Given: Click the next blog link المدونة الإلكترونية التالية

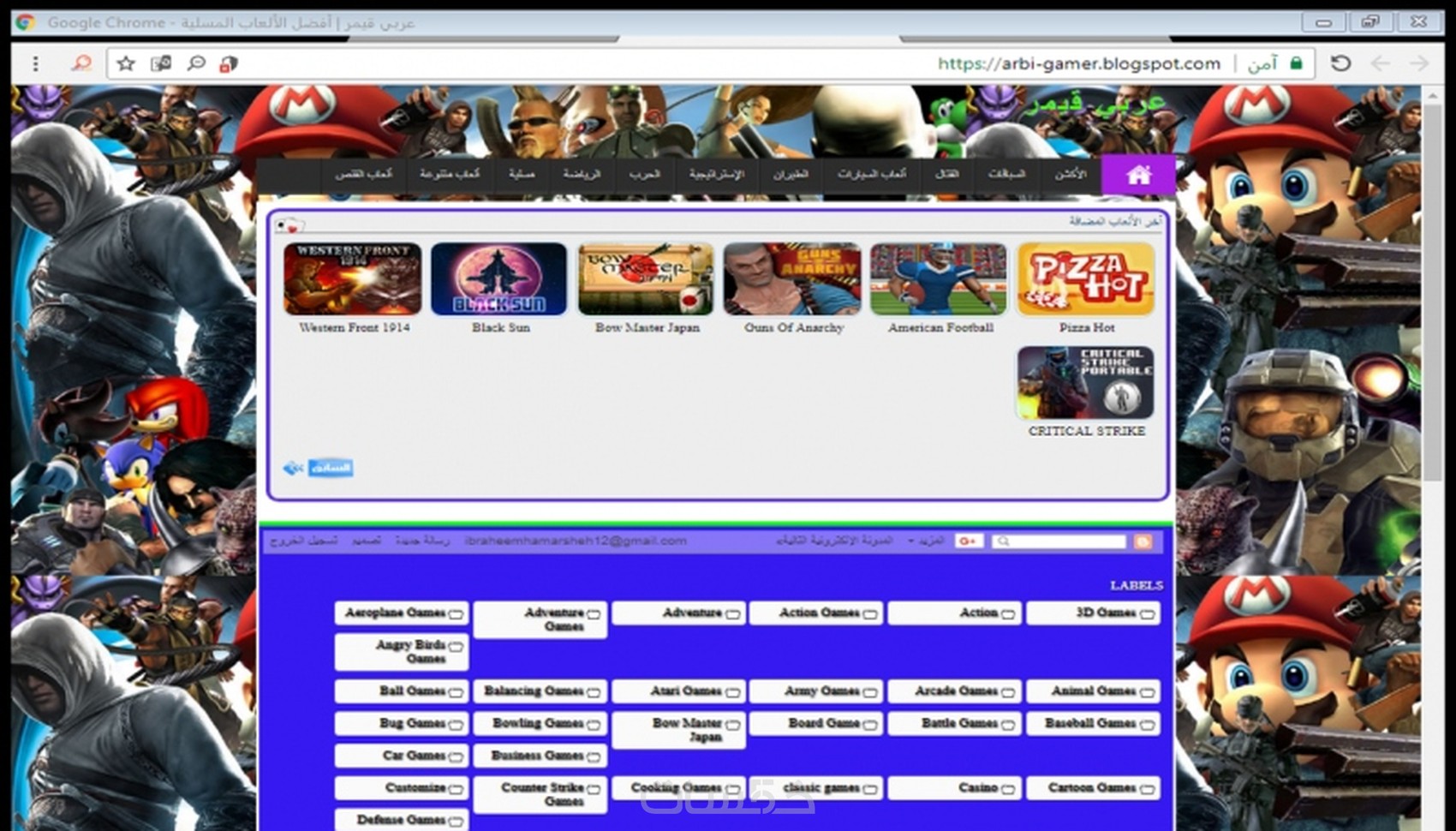Looking at the screenshot, I should click(x=834, y=541).
